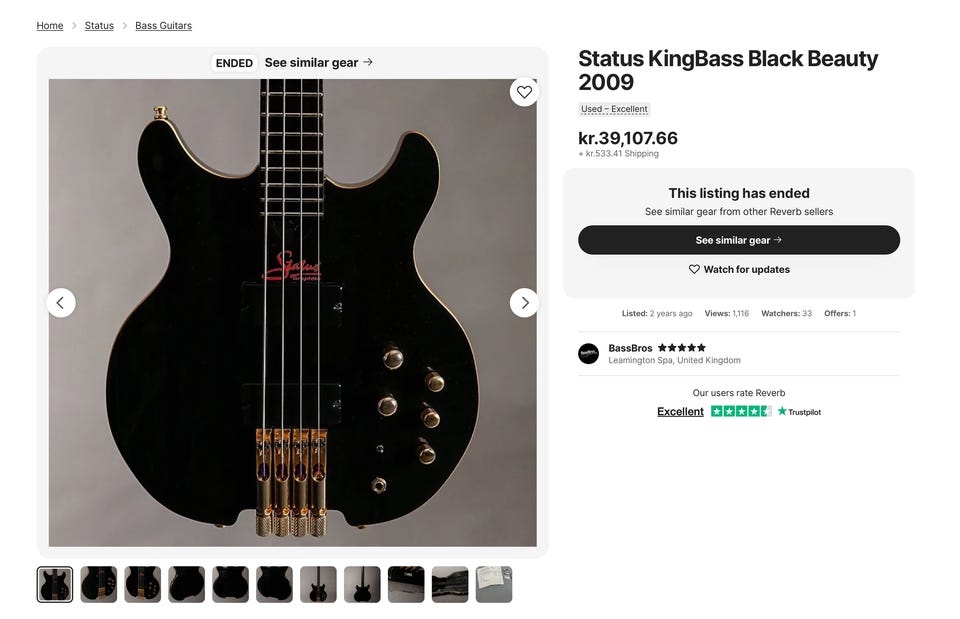960x619 pixels.
Task: Open the BassBros seller name link
Action: tap(630, 348)
